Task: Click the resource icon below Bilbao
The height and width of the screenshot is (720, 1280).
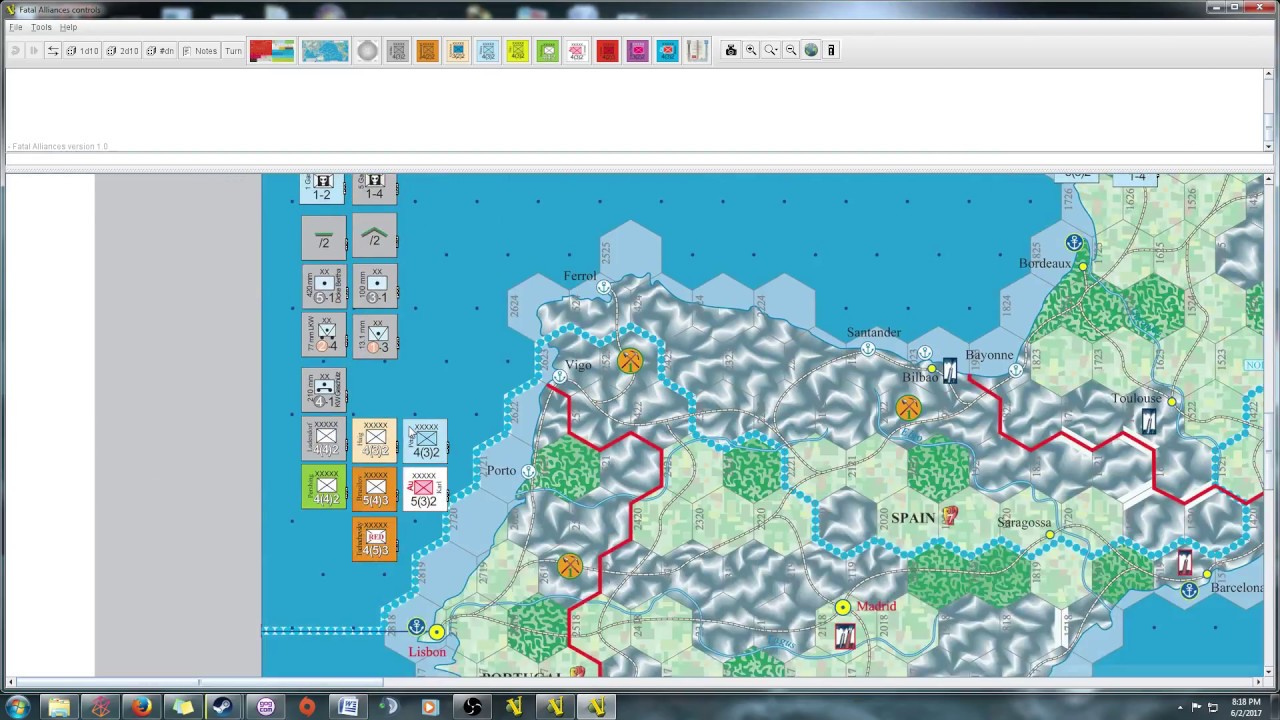Action: coord(908,407)
